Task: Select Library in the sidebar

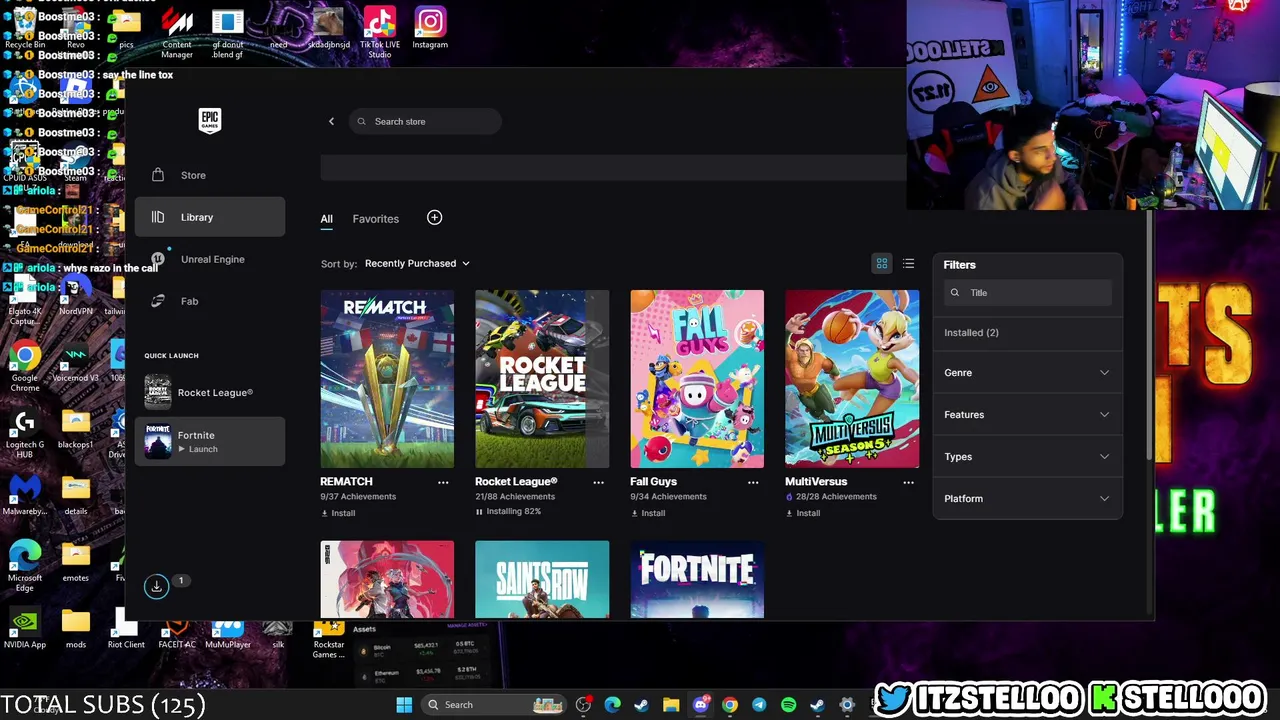Action: click(210, 217)
